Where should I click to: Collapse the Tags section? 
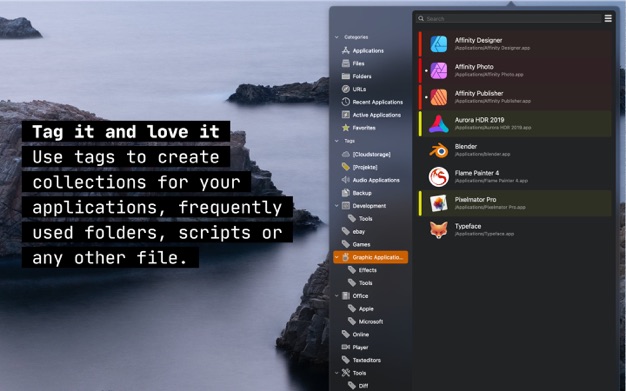(337, 141)
